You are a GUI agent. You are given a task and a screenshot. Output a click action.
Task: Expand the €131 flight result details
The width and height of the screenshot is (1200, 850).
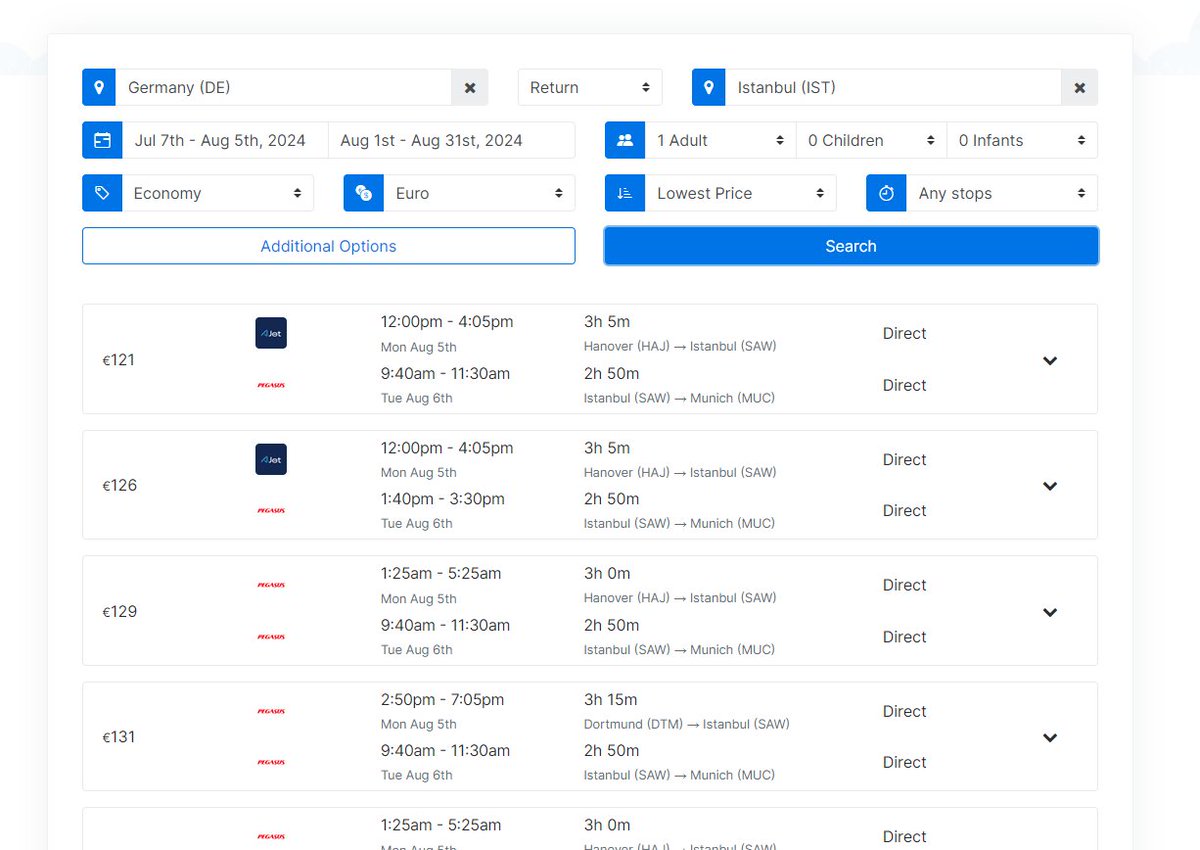pyautogui.click(x=1050, y=738)
